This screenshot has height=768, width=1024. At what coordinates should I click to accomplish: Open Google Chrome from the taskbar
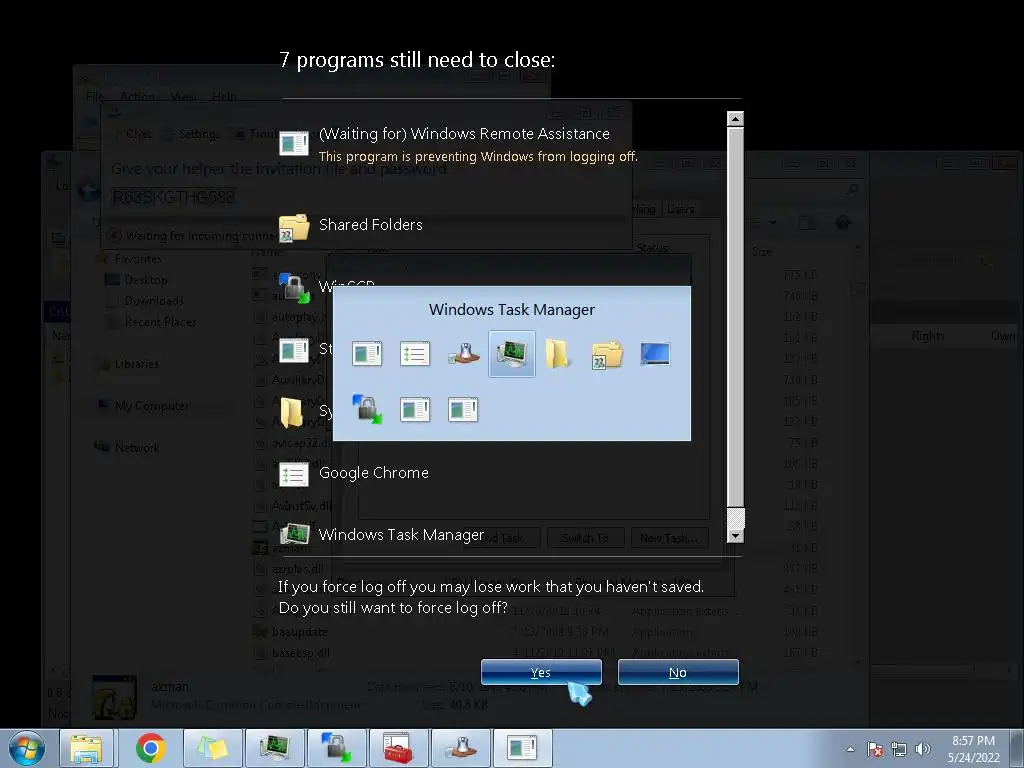[x=151, y=748]
